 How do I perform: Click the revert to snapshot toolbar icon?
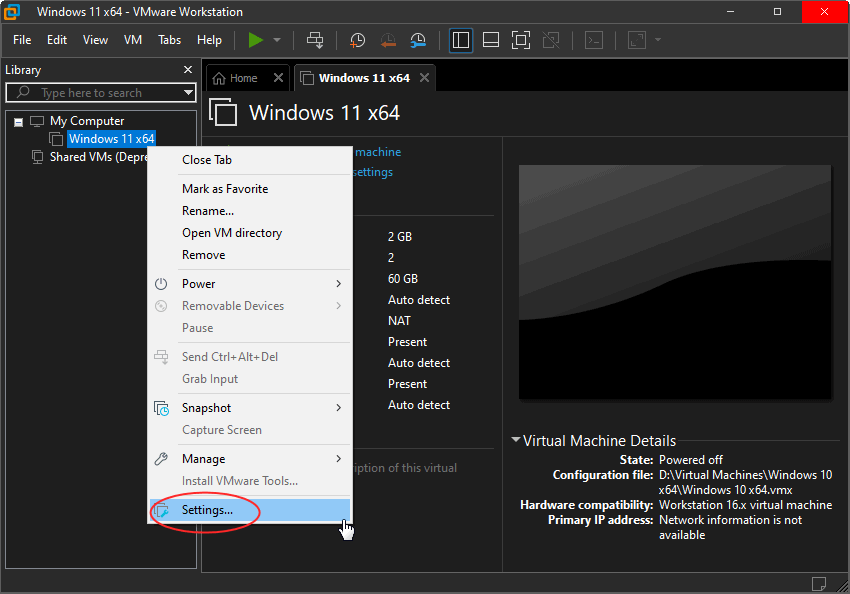point(388,40)
